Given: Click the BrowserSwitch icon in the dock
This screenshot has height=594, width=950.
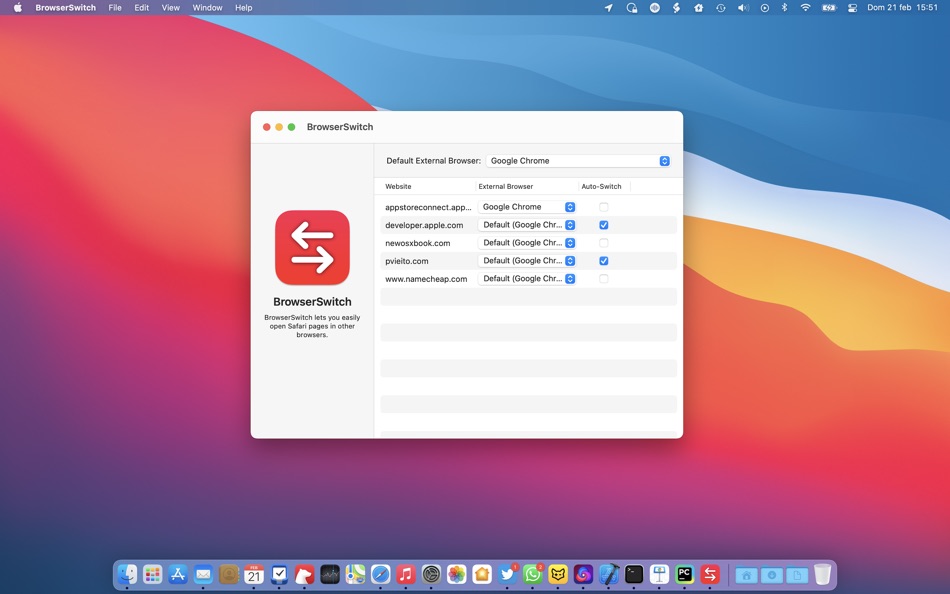Looking at the screenshot, I should point(710,573).
